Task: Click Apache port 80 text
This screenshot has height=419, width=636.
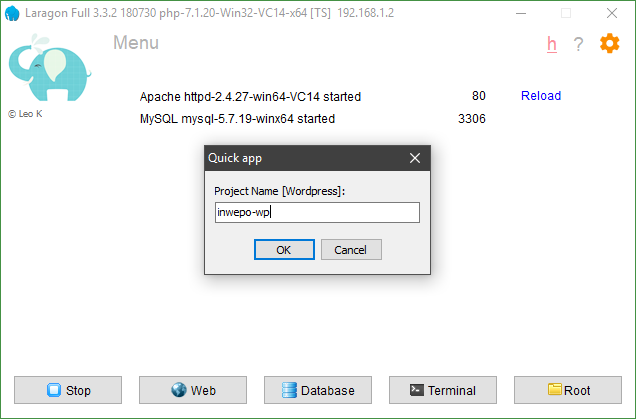Action: tap(478, 96)
